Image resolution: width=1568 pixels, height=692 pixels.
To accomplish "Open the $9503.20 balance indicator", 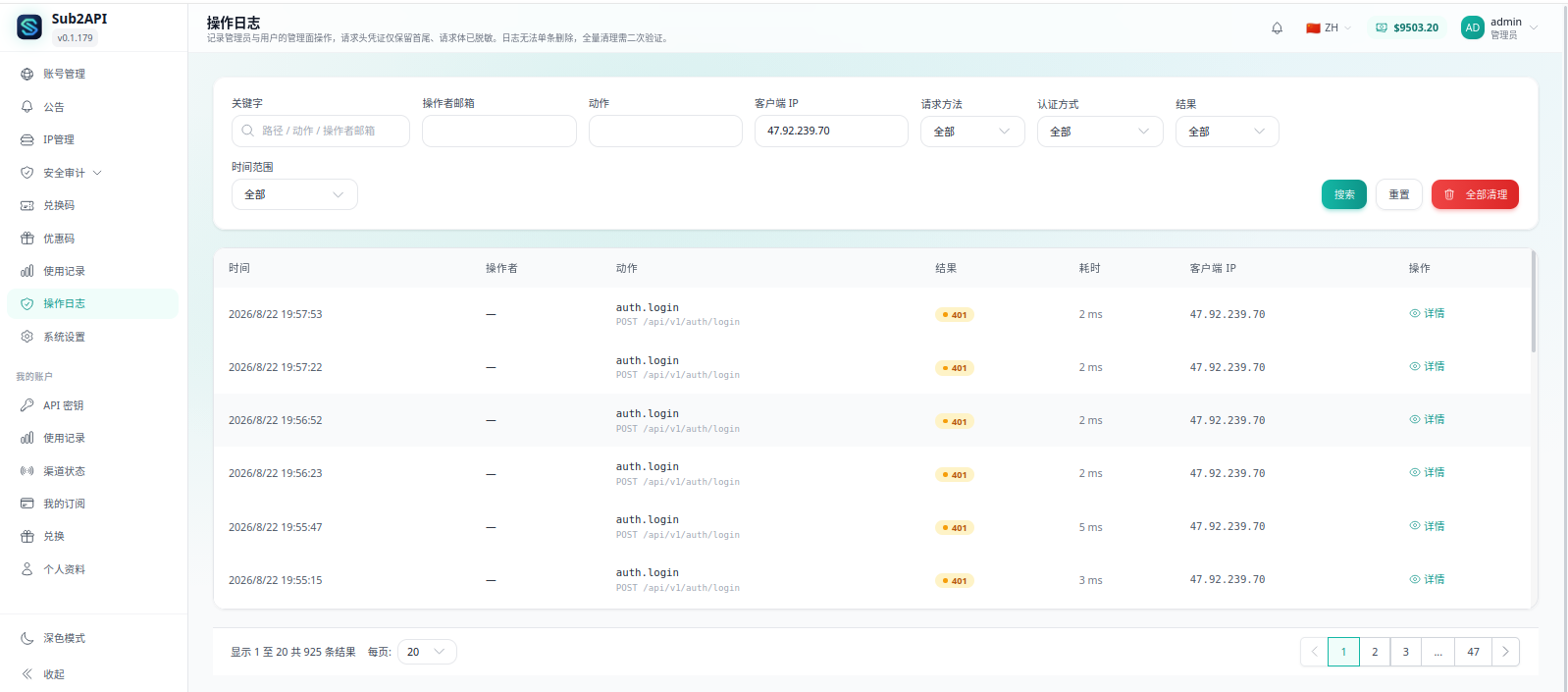I will click(1407, 27).
